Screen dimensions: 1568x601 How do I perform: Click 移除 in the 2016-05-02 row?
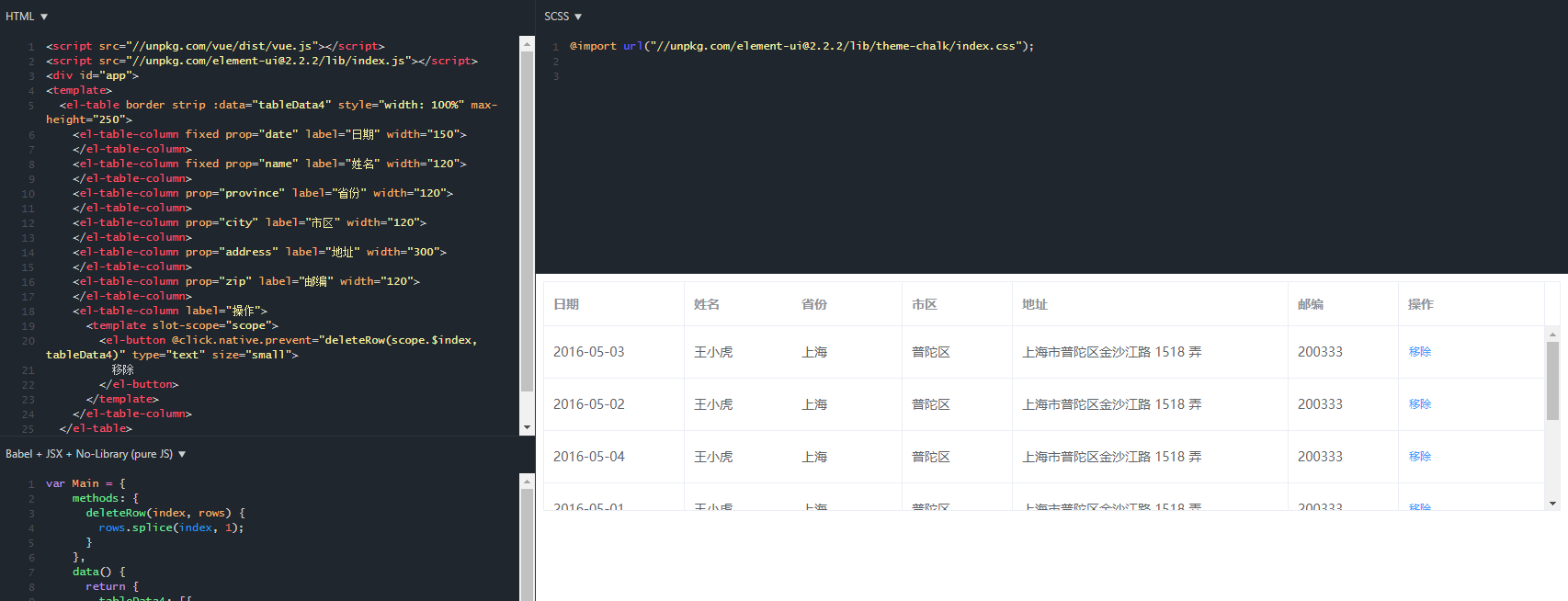(1420, 404)
